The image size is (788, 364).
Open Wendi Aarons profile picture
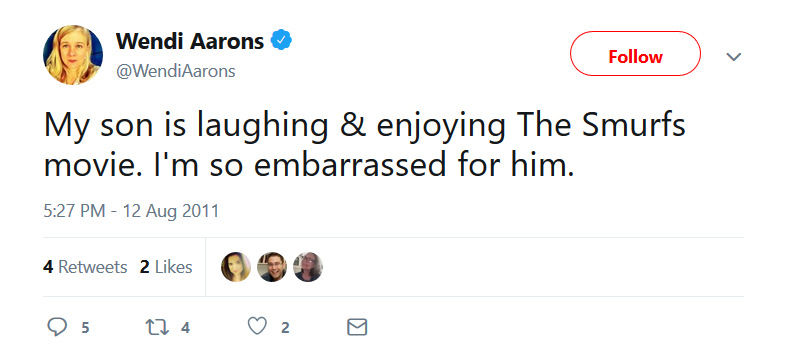coord(73,55)
